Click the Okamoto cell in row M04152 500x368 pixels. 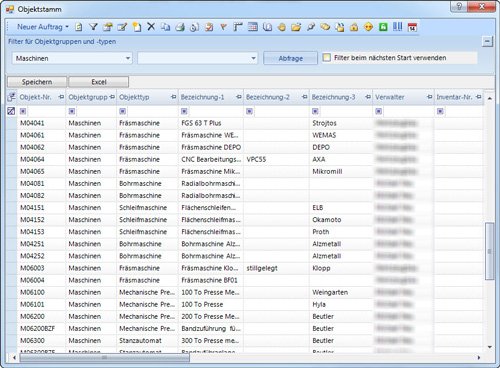(x=341, y=220)
